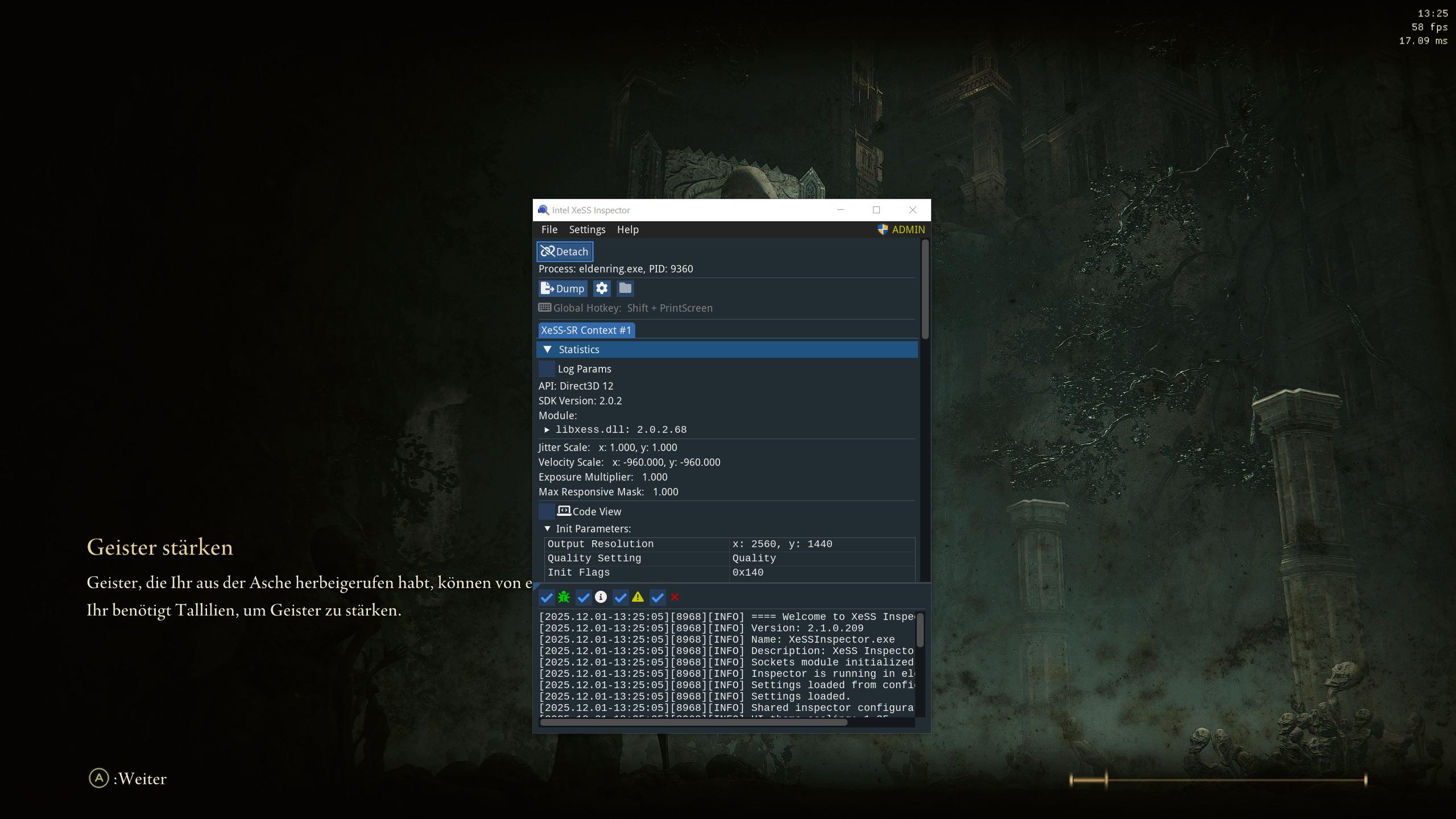Screen dimensions: 1456x819
Task: Expand the libxess.dll module entry
Action: (x=547, y=430)
